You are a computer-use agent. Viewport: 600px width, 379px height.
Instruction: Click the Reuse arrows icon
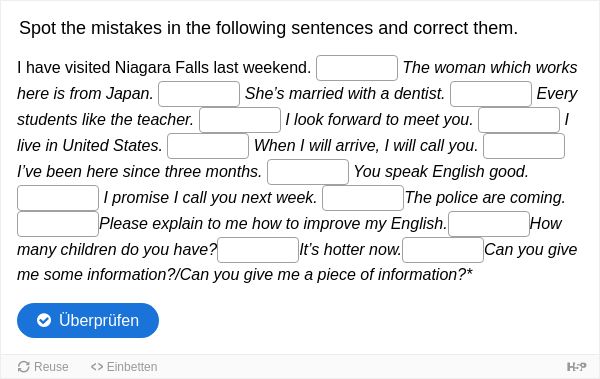tap(24, 367)
